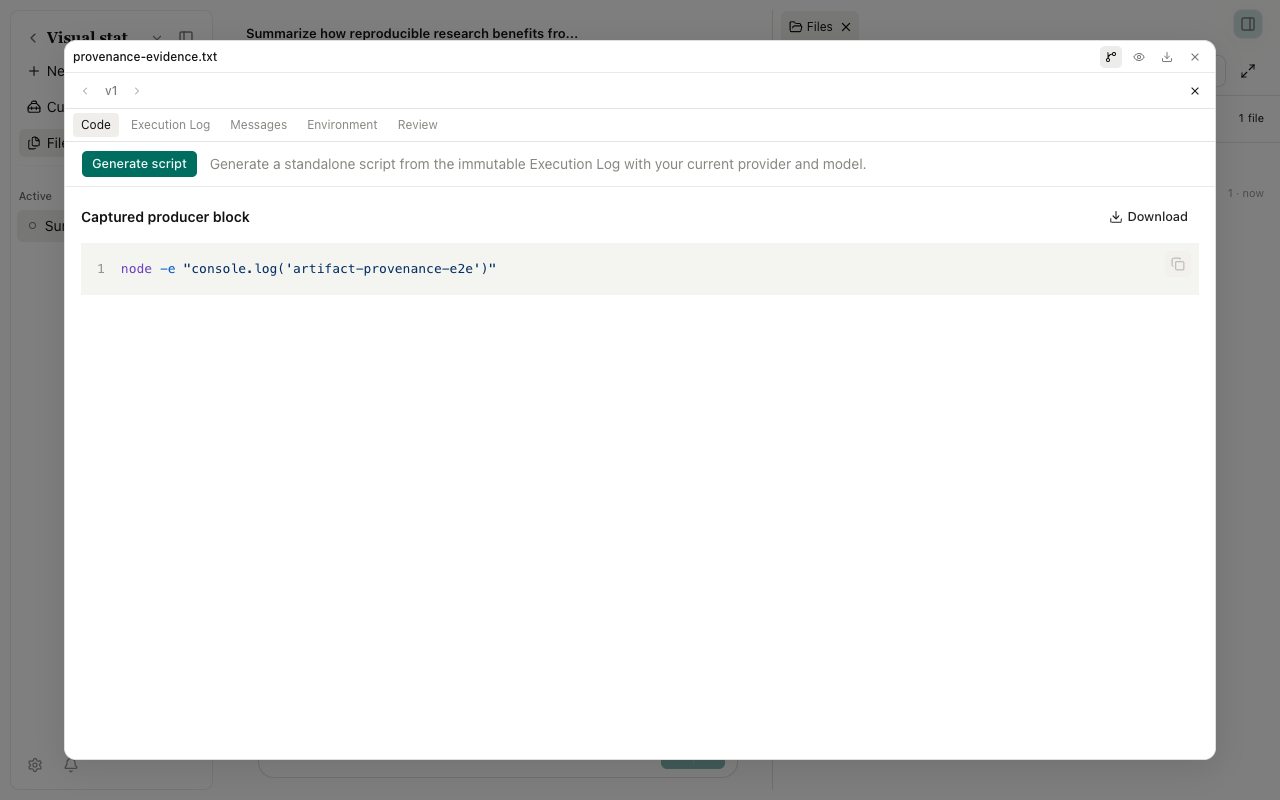Expand the project name dropdown chevron
1280x800 pixels.
[157, 38]
